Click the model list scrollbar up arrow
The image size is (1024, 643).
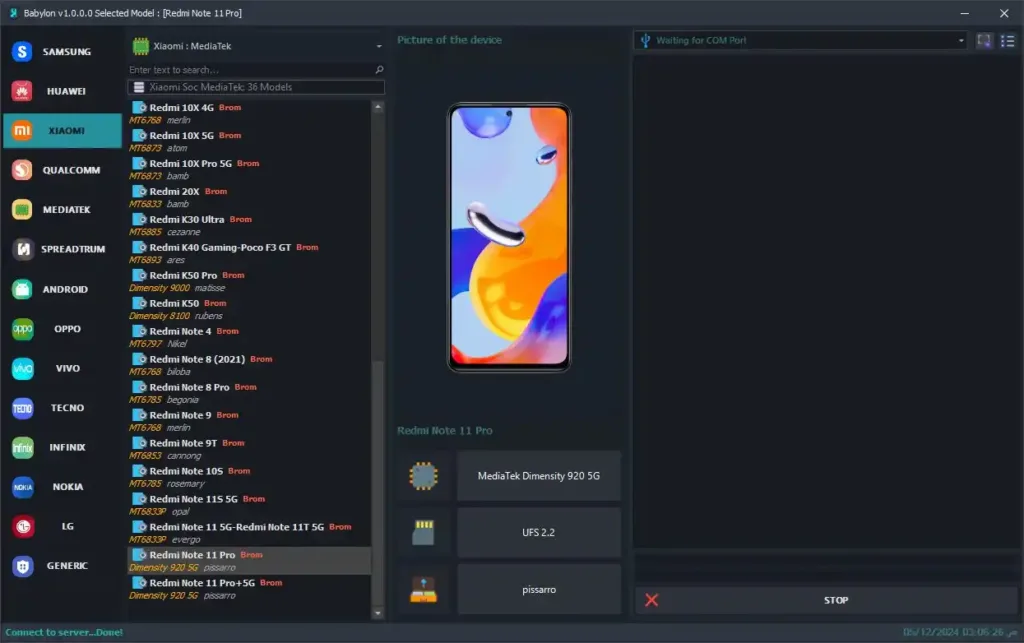[x=377, y=106]
